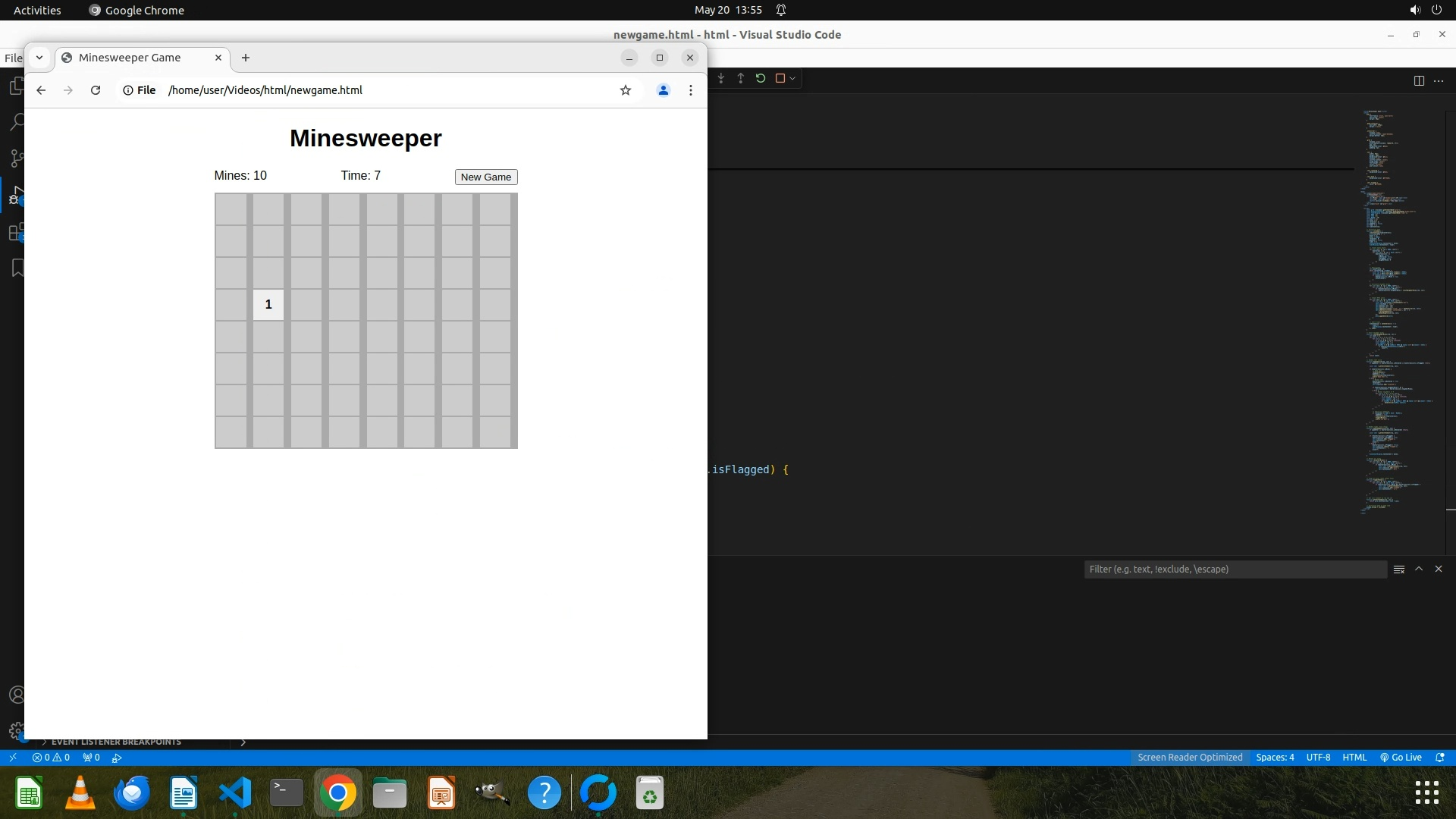Split the VS Code editor right
The width and height of the screenshot is (1456, 819).
click(1419, 81)
